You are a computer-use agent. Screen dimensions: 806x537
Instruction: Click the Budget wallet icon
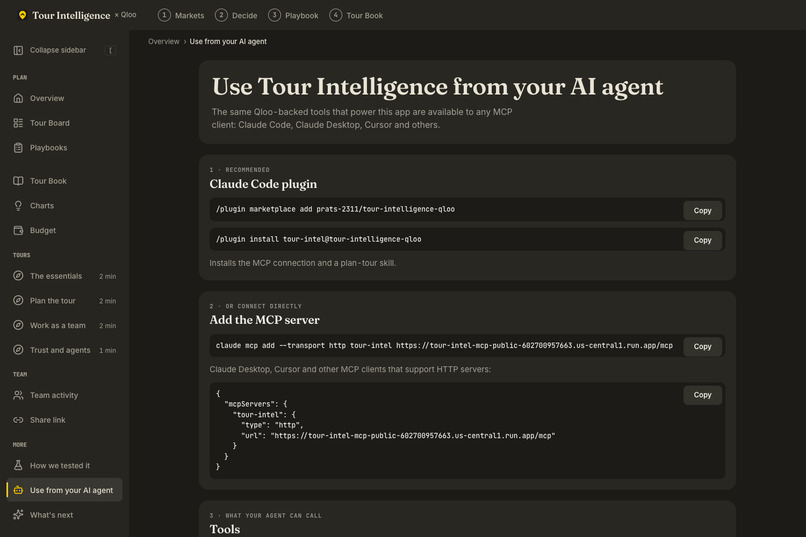[18, 230]
